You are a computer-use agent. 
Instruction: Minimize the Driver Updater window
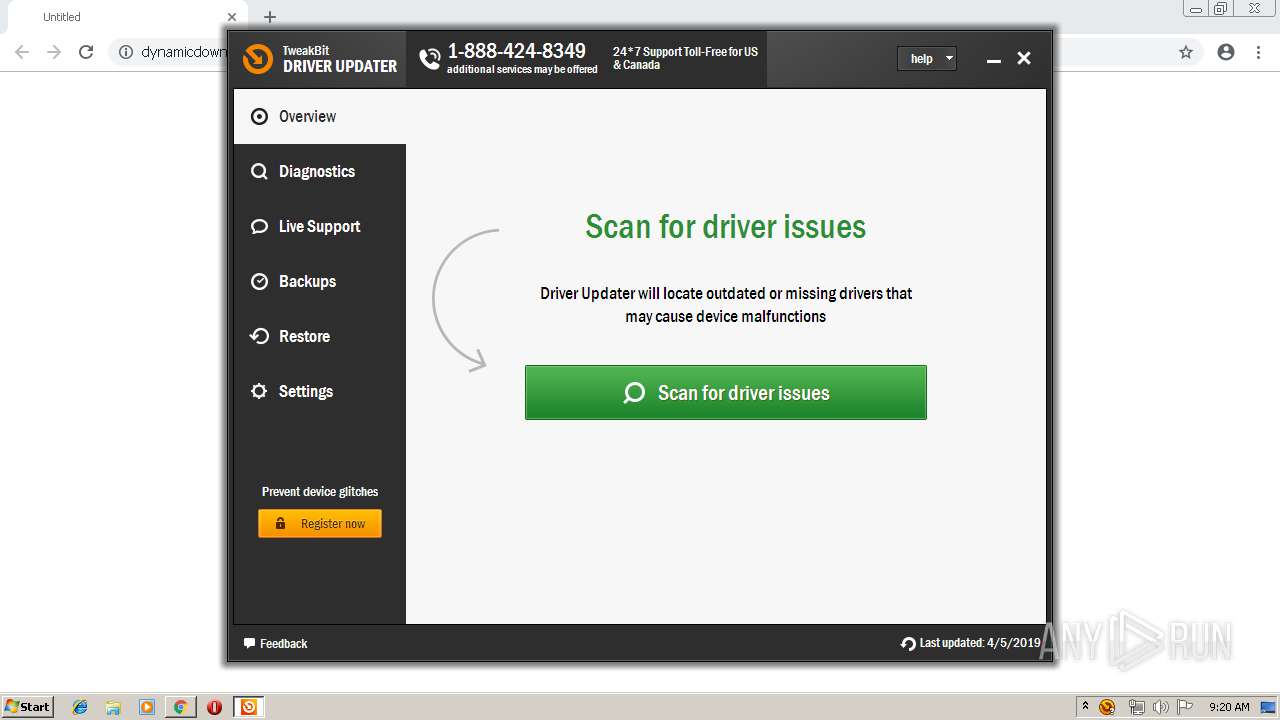pos(994,59)
